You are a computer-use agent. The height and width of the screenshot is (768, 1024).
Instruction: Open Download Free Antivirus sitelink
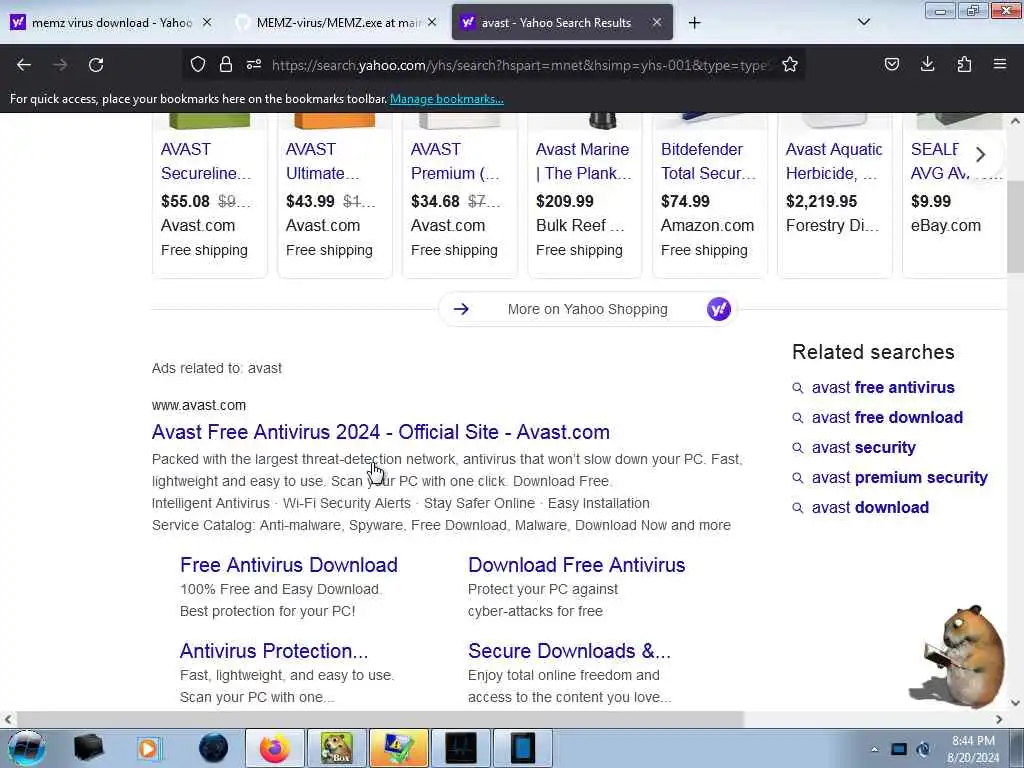577,565
